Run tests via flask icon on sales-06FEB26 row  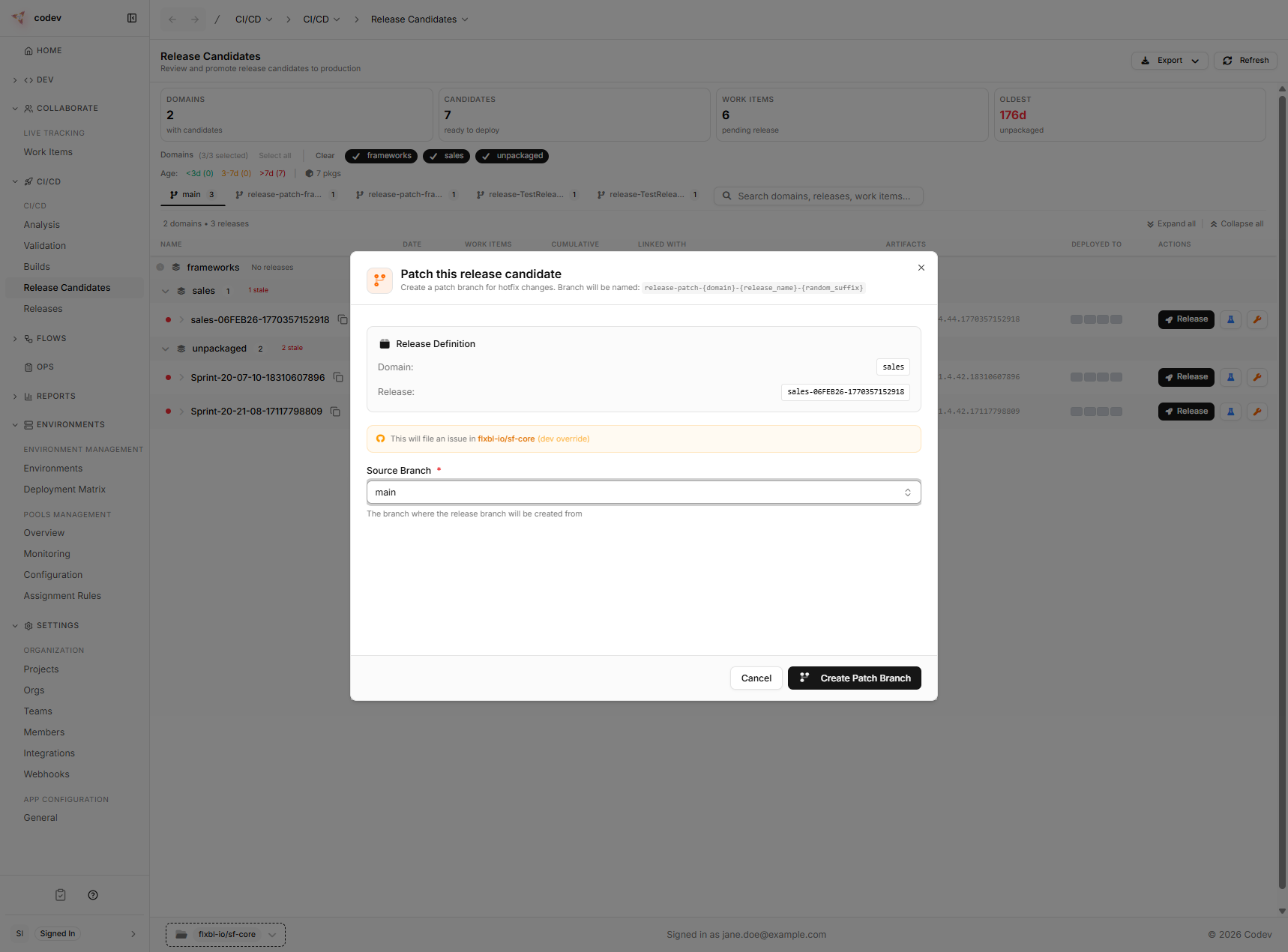pyautogui.click(x=1230, y=319)
